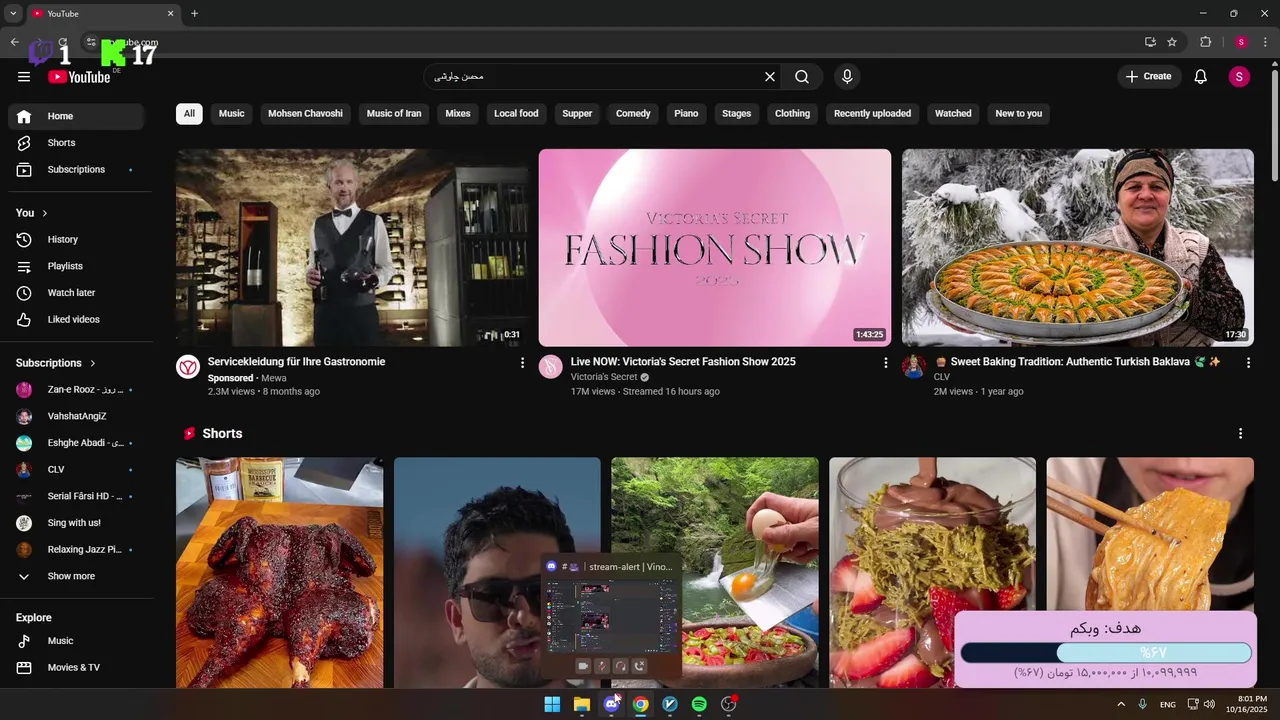
Task: Open Movies & TV under Explore
Action: point(77,668)
